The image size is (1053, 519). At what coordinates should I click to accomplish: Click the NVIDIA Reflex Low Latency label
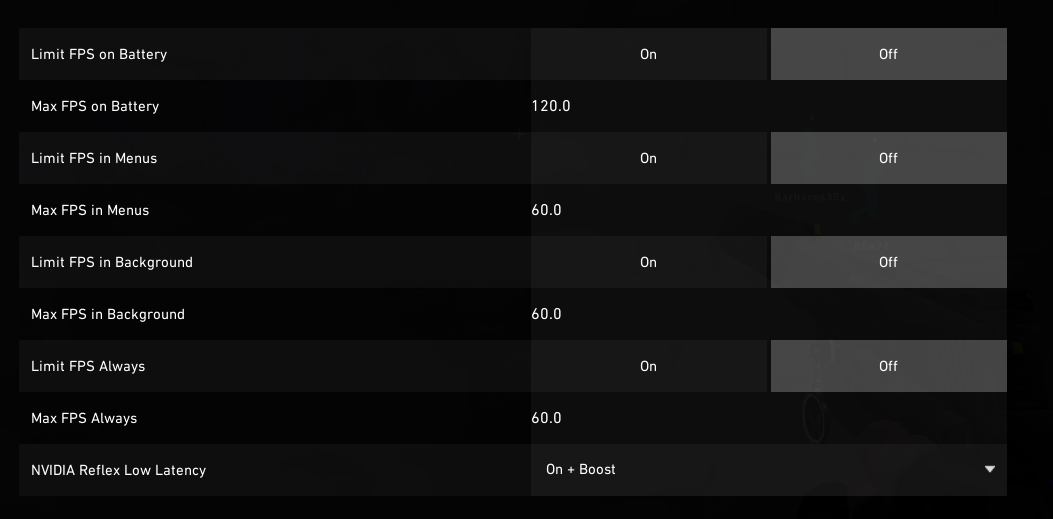point(118,470)
